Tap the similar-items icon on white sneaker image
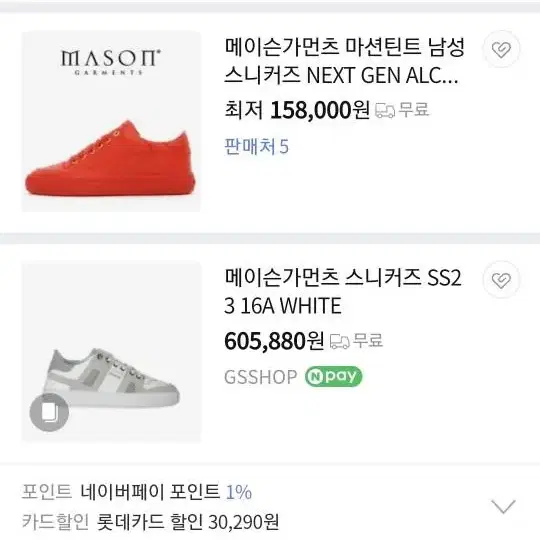This screenshot has width=540, height=540. pos(49,412)
